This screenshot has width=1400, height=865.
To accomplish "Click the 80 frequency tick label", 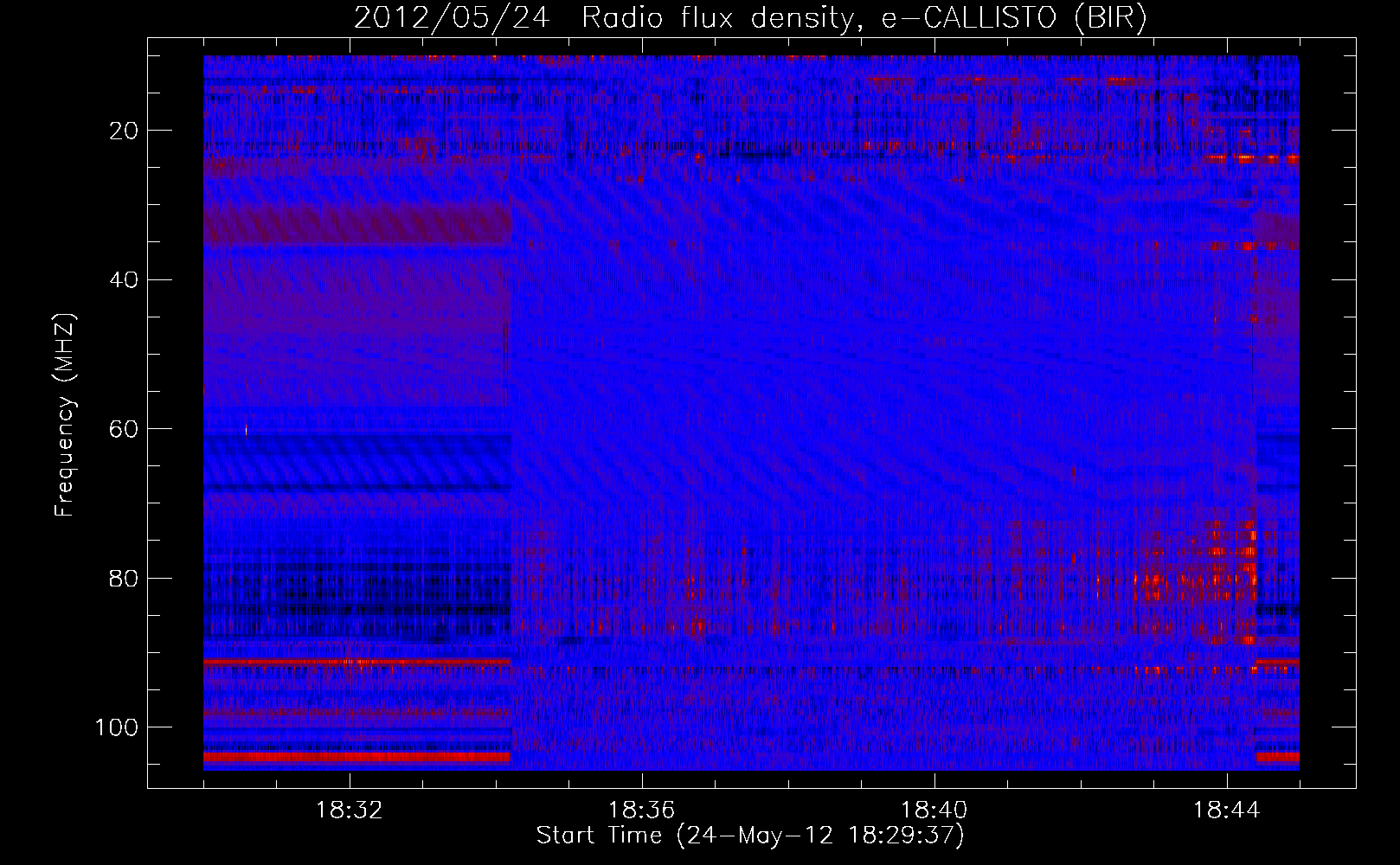I will [125, 578].
